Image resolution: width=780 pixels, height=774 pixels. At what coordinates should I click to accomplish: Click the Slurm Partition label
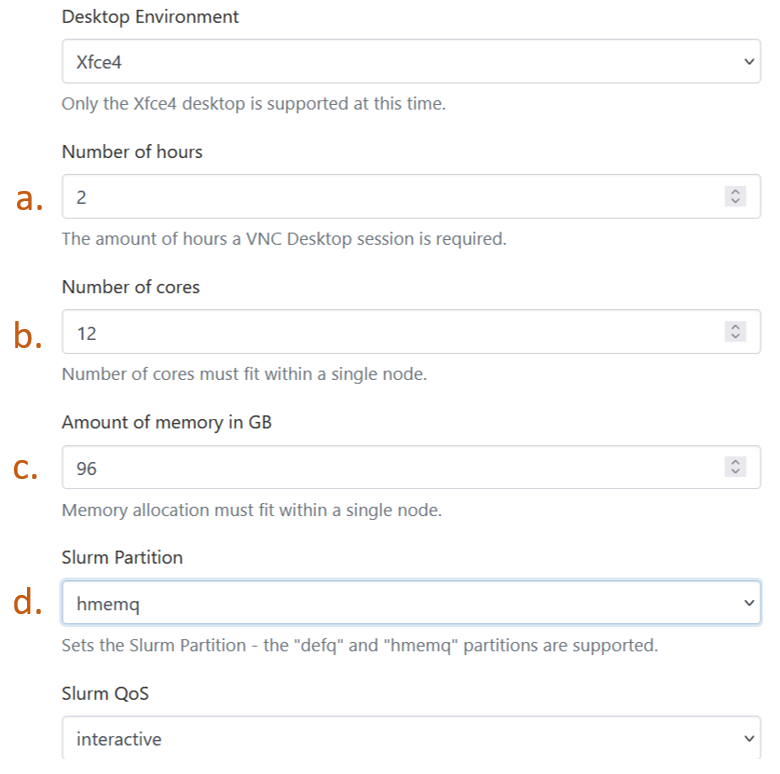coord(122,558)
